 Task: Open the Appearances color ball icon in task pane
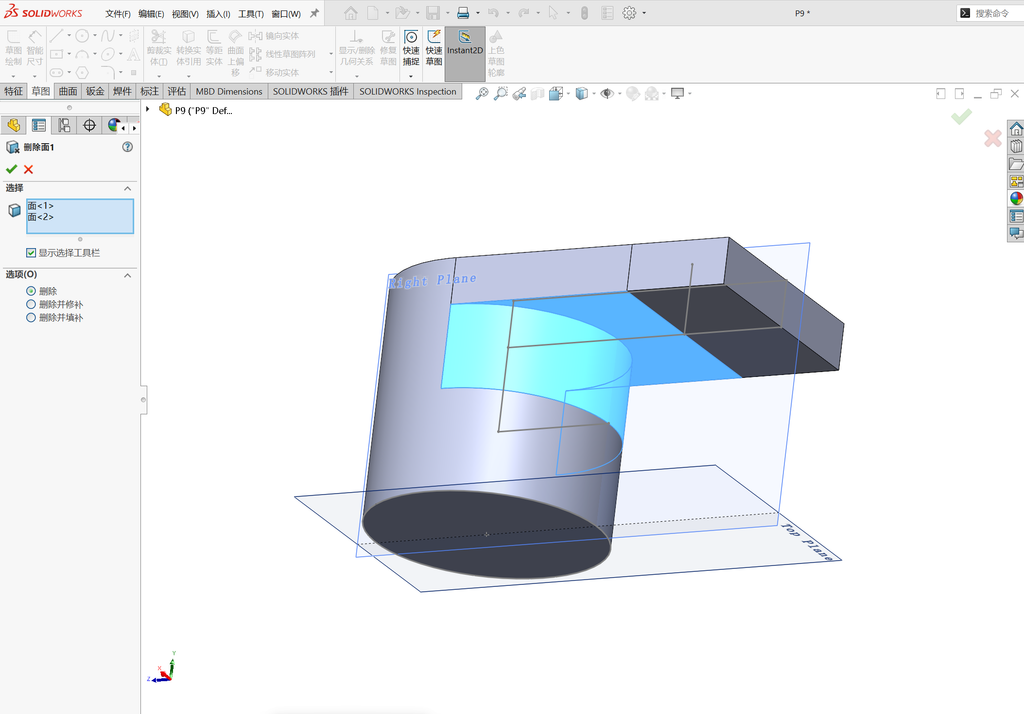pyautogui.click(x=1016, y=198)
